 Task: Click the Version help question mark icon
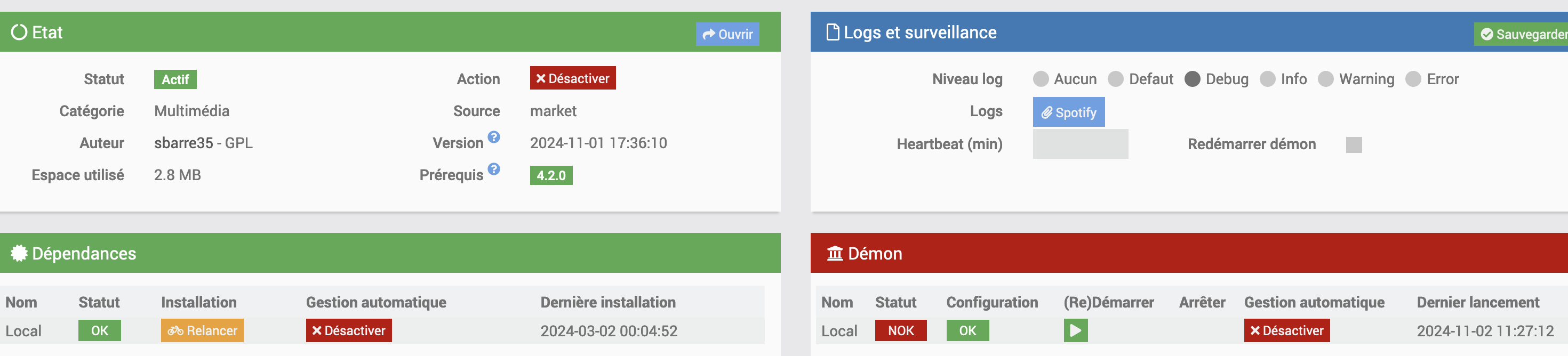point(494,137)
